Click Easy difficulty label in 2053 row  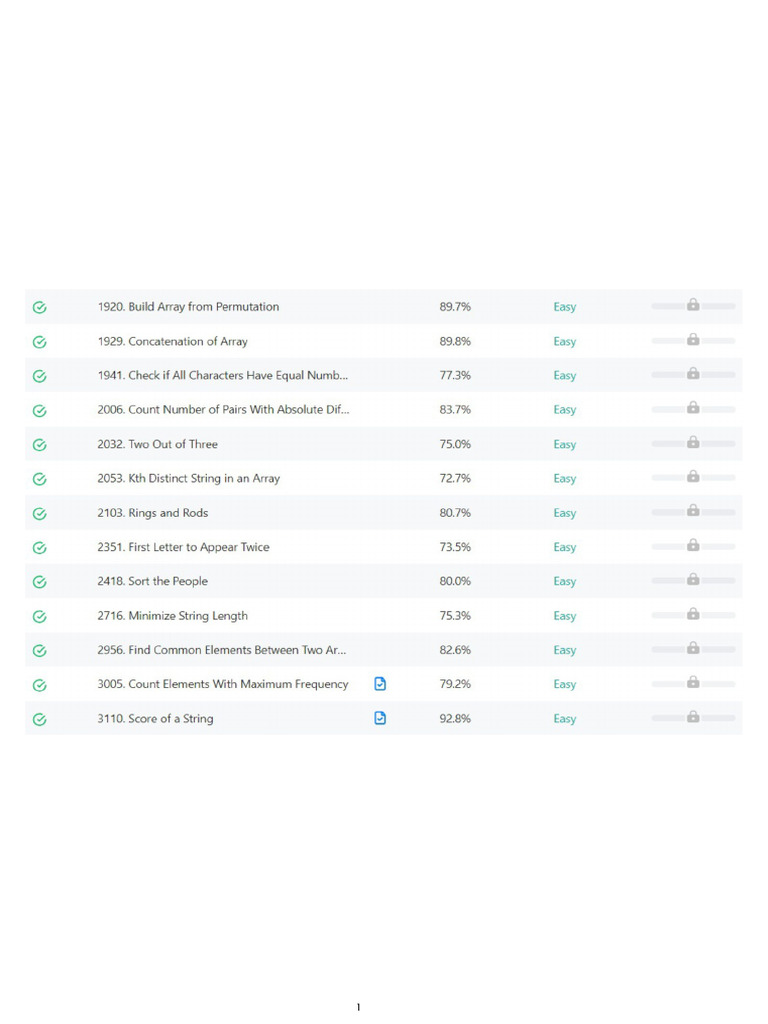pyautogui.click(x=565, y=479)
